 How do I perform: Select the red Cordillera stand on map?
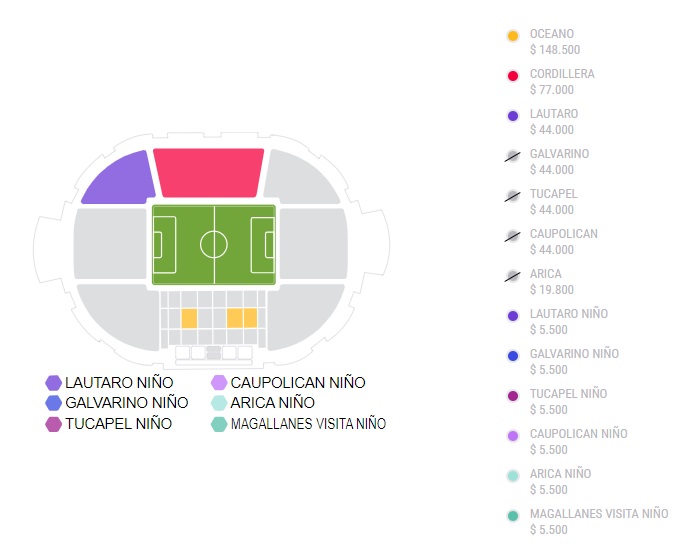tap(209, 172)
